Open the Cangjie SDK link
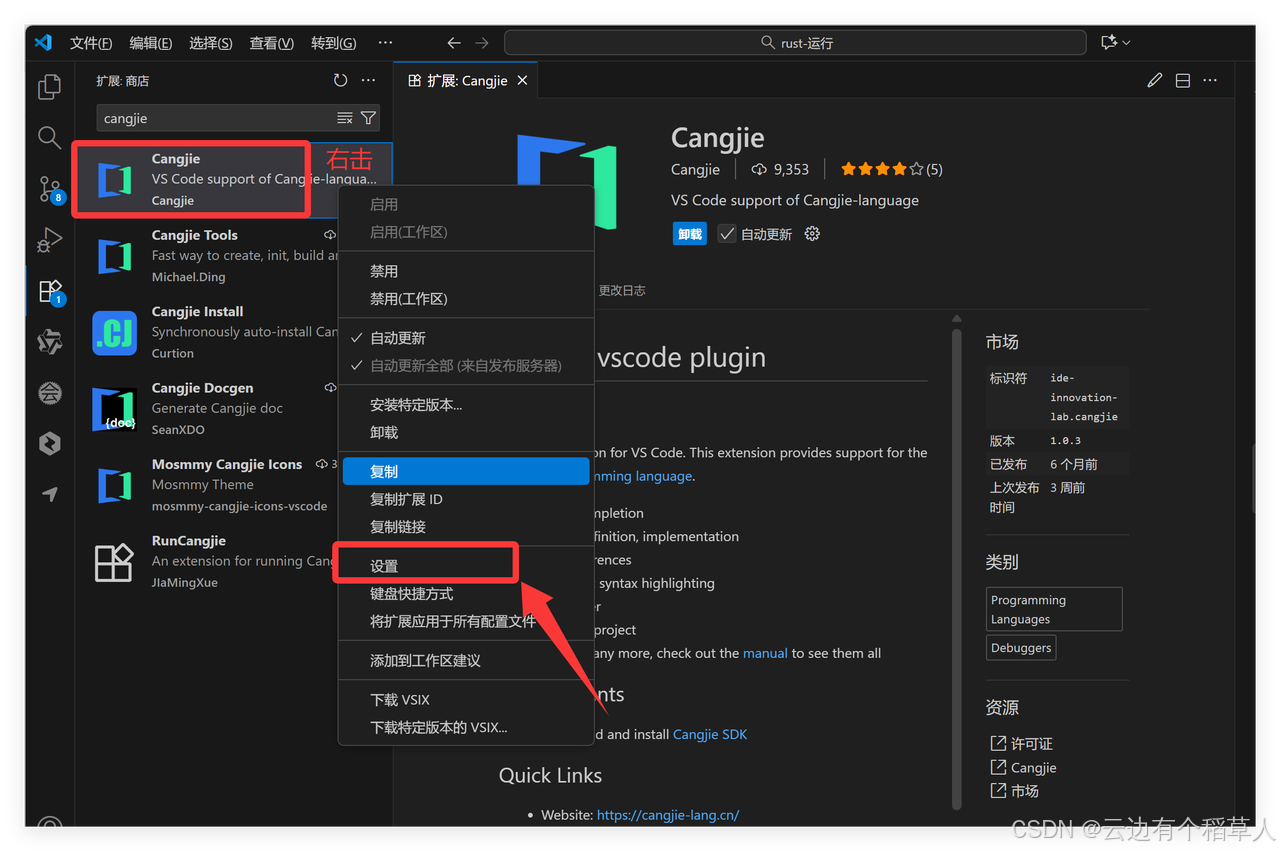Screen dimensions: 1280x851 point(710,734)
